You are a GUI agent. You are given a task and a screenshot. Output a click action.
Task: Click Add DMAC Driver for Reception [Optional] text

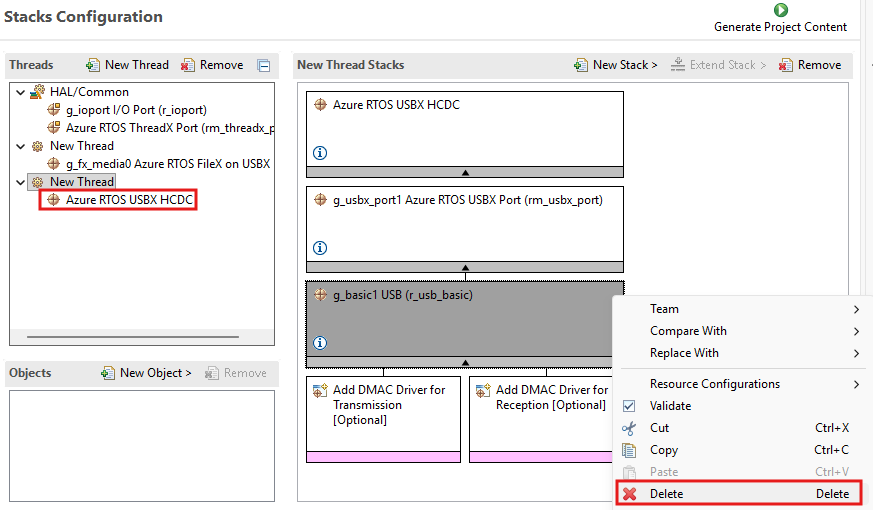[552, 398]
